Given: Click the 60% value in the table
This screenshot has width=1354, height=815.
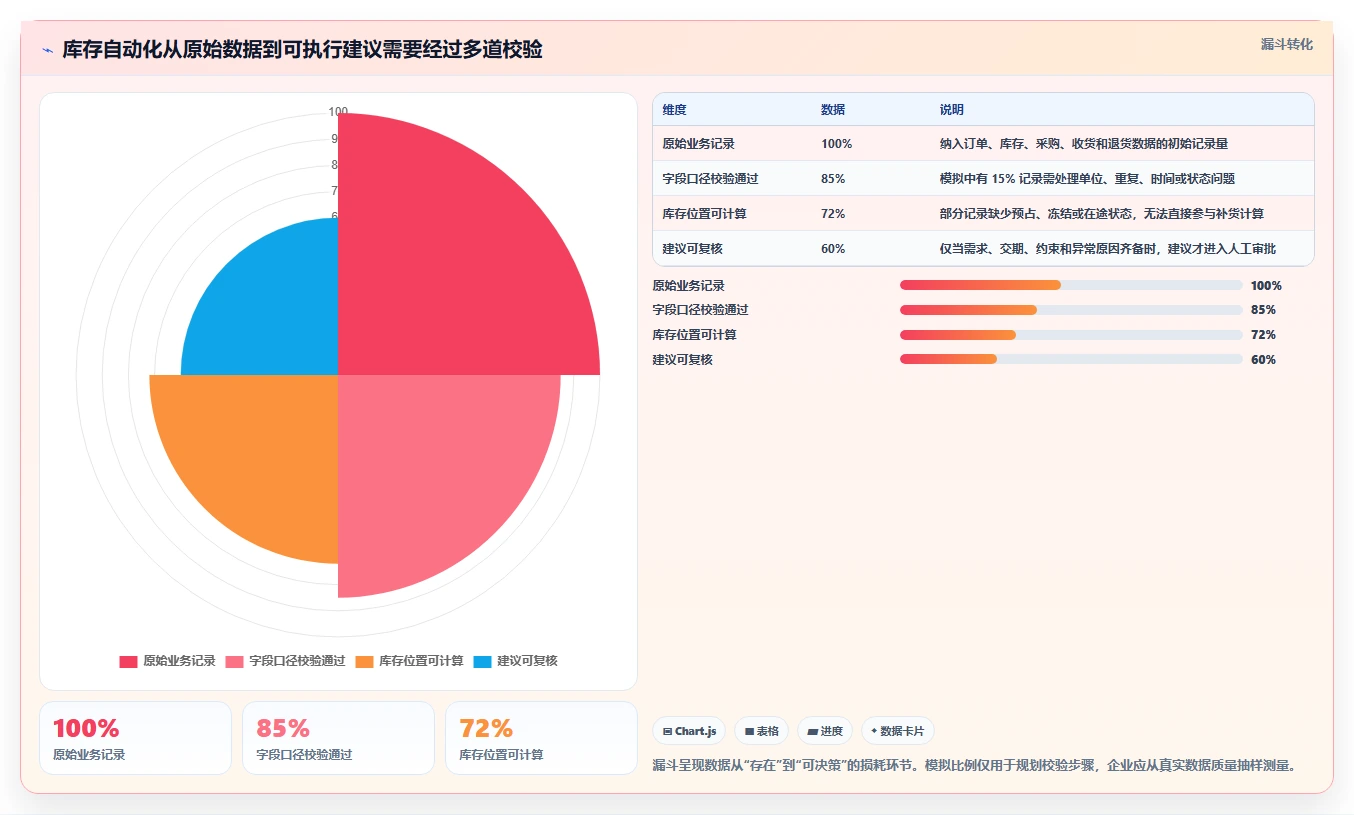Looking at the screenshot, I should coord(833,249).
